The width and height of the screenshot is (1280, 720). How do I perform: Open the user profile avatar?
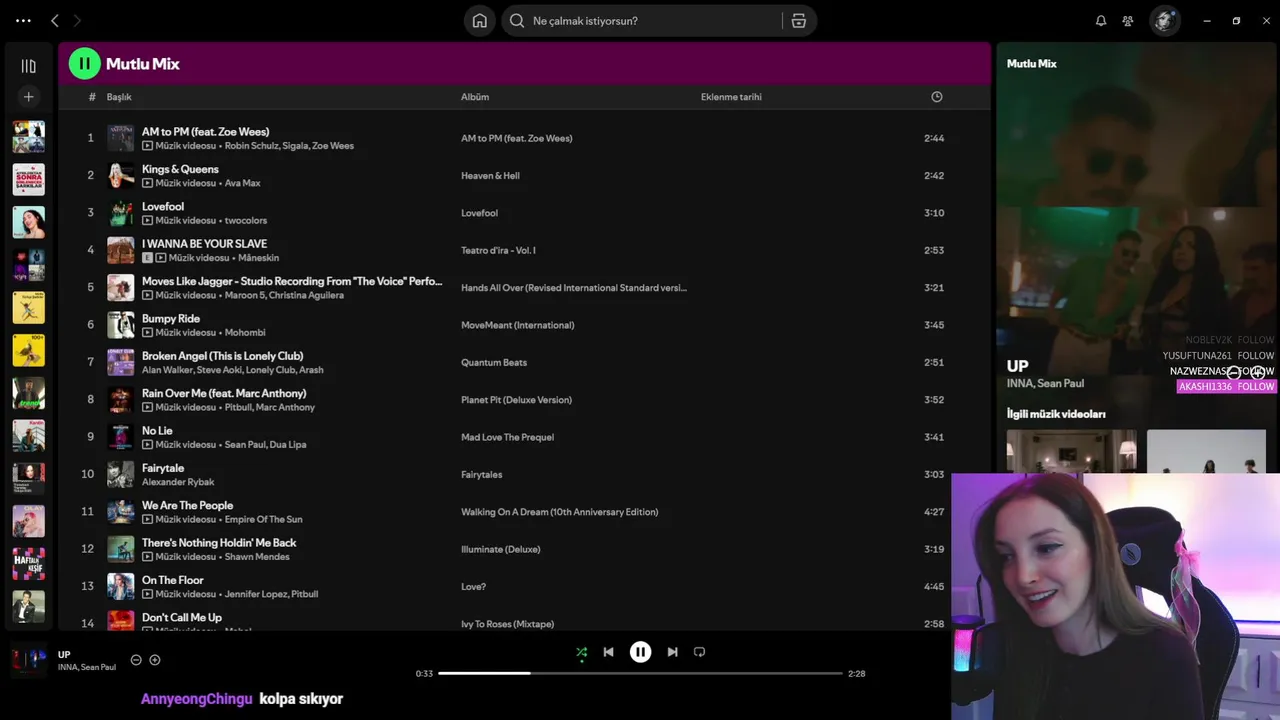click(x=1164, y=21)
